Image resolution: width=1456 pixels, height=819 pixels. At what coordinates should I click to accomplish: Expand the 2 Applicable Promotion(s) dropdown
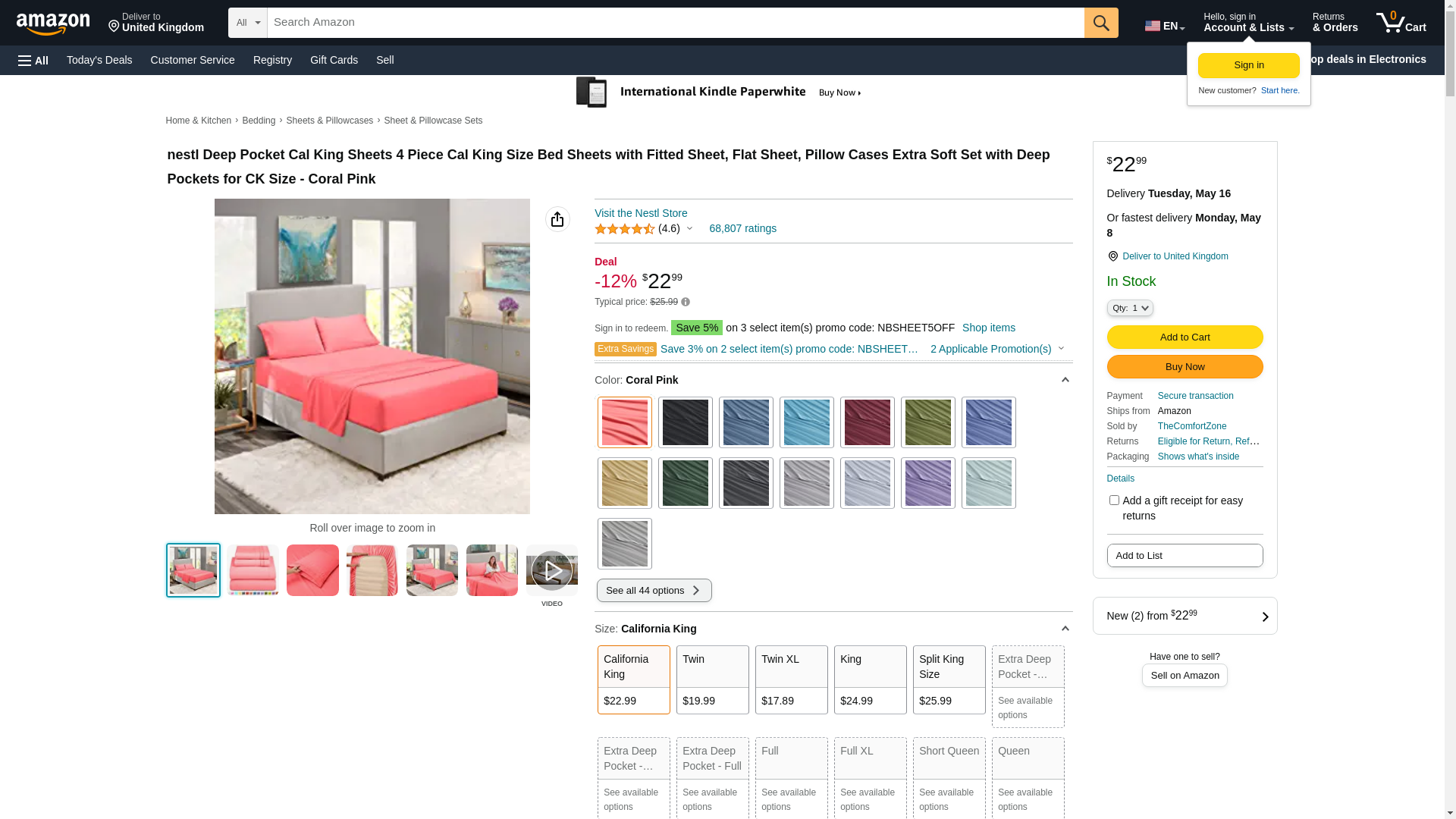(x=996, y=349)
